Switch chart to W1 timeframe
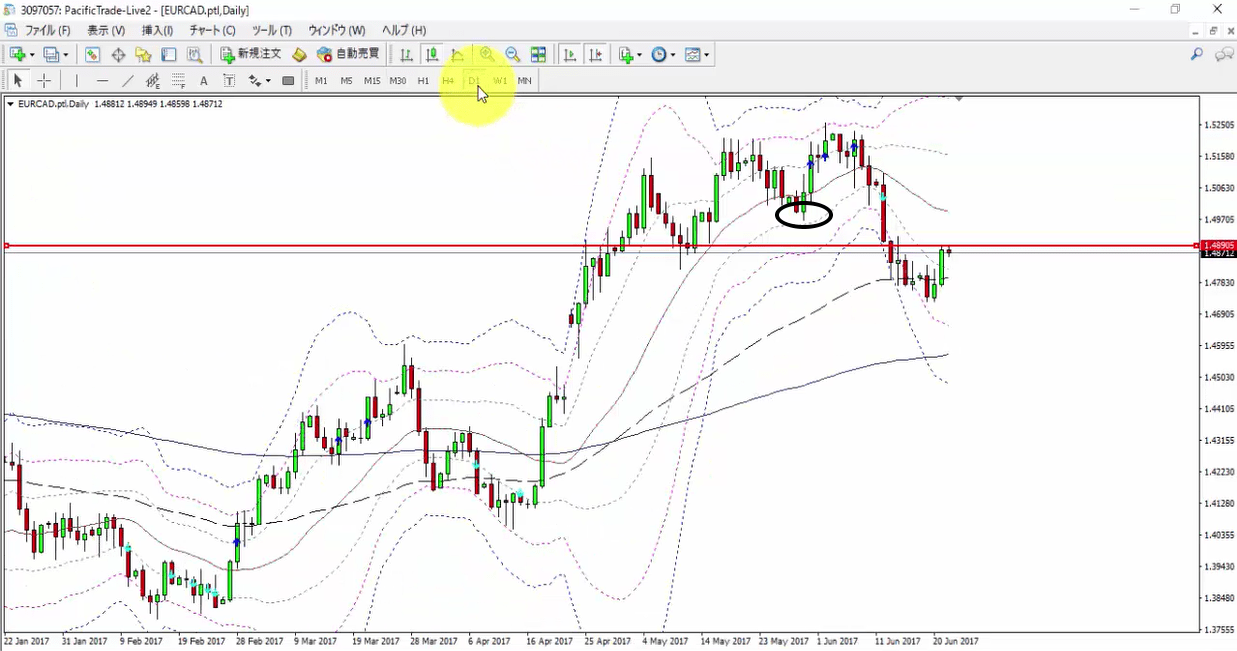Image resolution: width=1237 pixels, height=651 pixels. (500, 81)
